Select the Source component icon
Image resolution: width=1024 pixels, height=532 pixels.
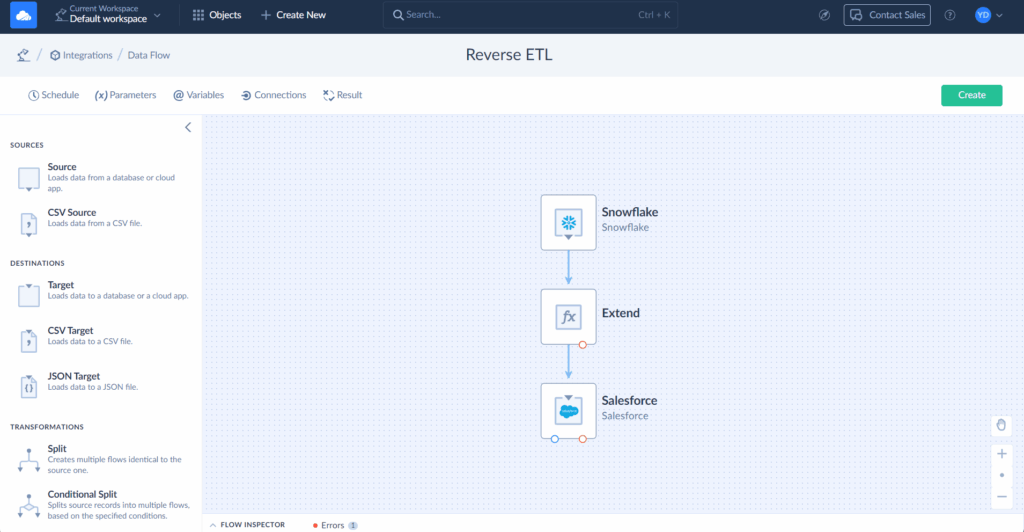point(29,179)
